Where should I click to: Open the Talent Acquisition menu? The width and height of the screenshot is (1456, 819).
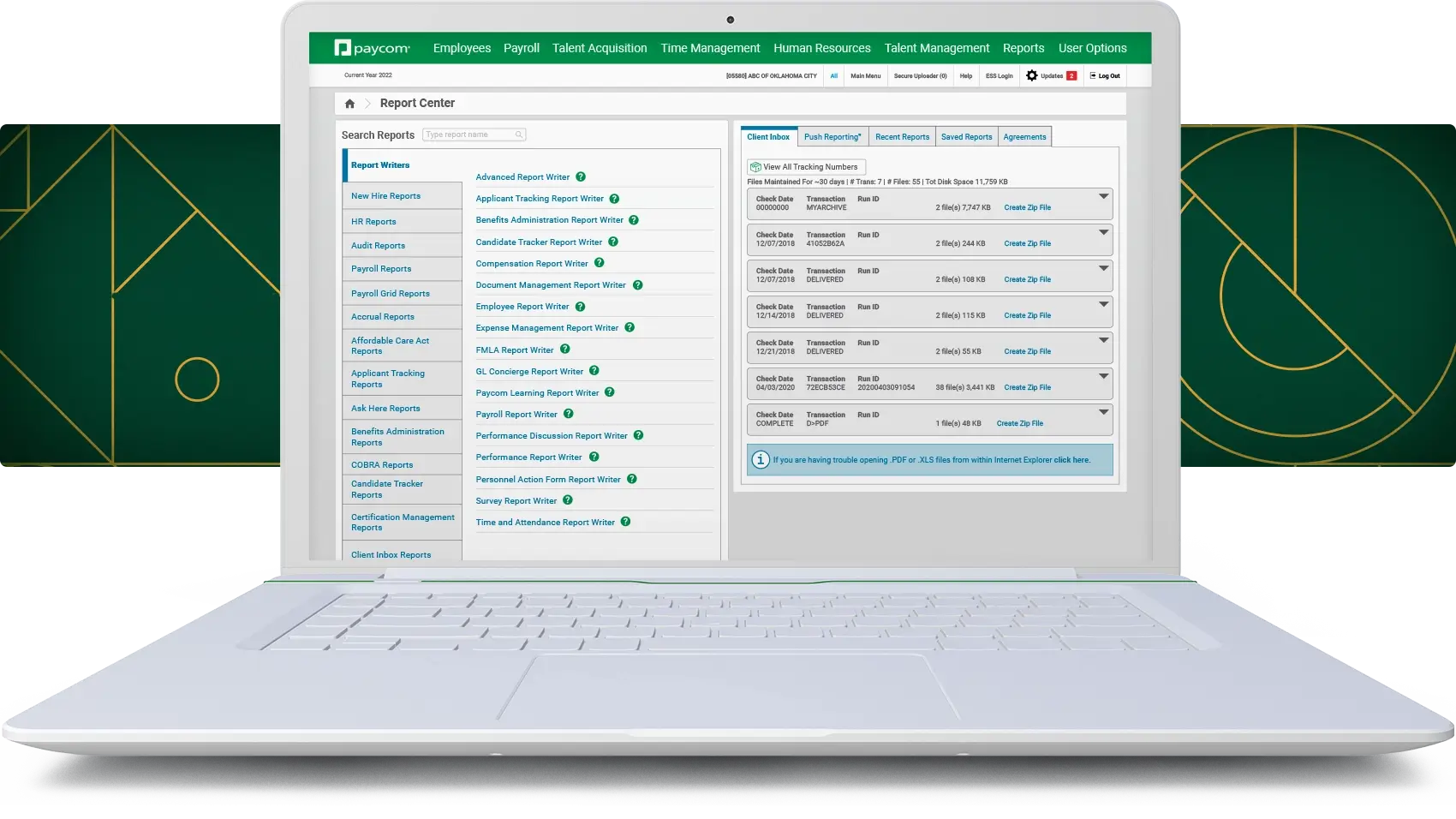coord(600,48)
